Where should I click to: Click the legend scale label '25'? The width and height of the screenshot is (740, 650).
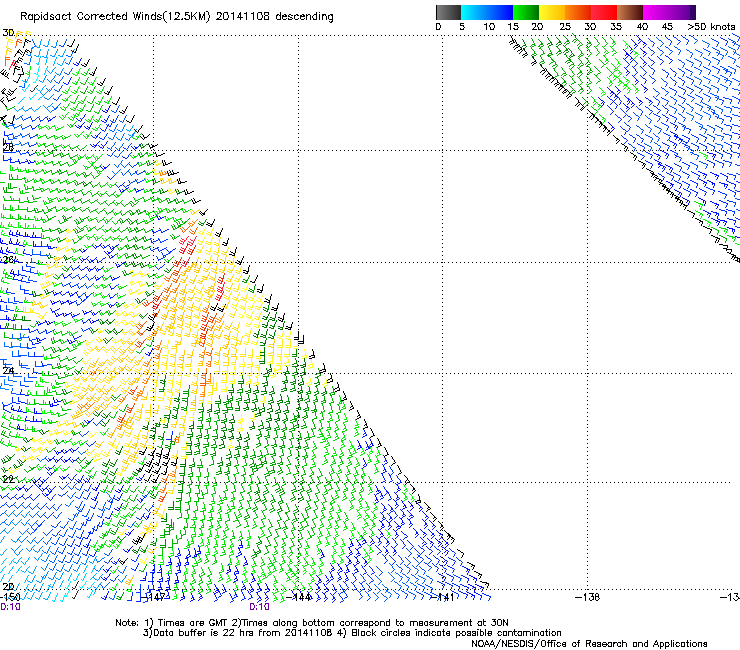tap(565, 27)
